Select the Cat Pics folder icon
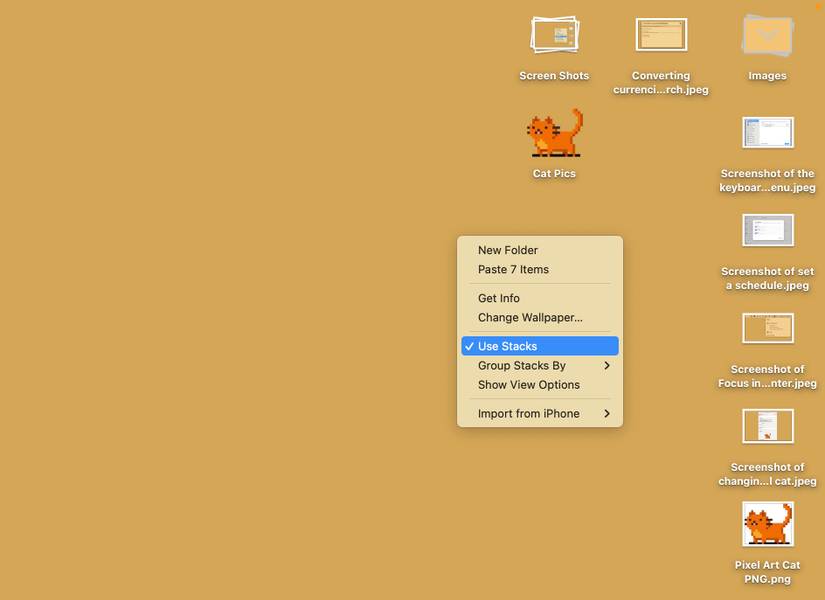 555,133
